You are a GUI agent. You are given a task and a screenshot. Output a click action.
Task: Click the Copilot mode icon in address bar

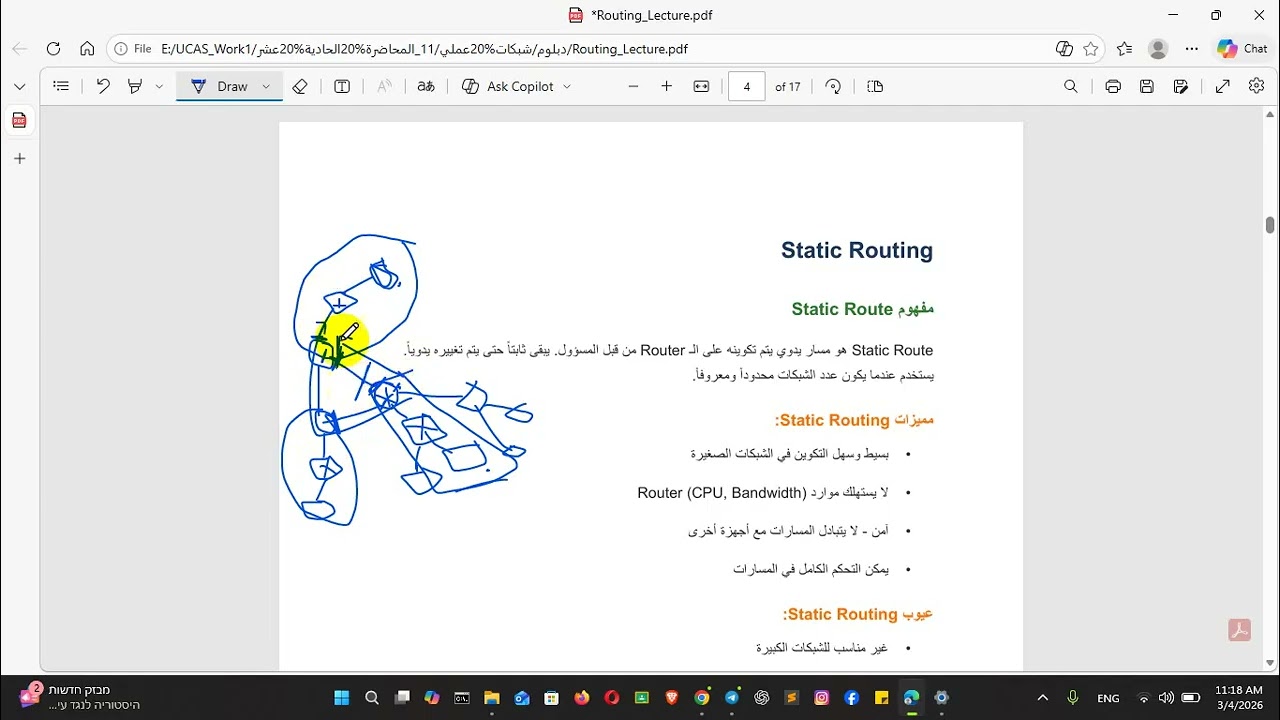1064,48
